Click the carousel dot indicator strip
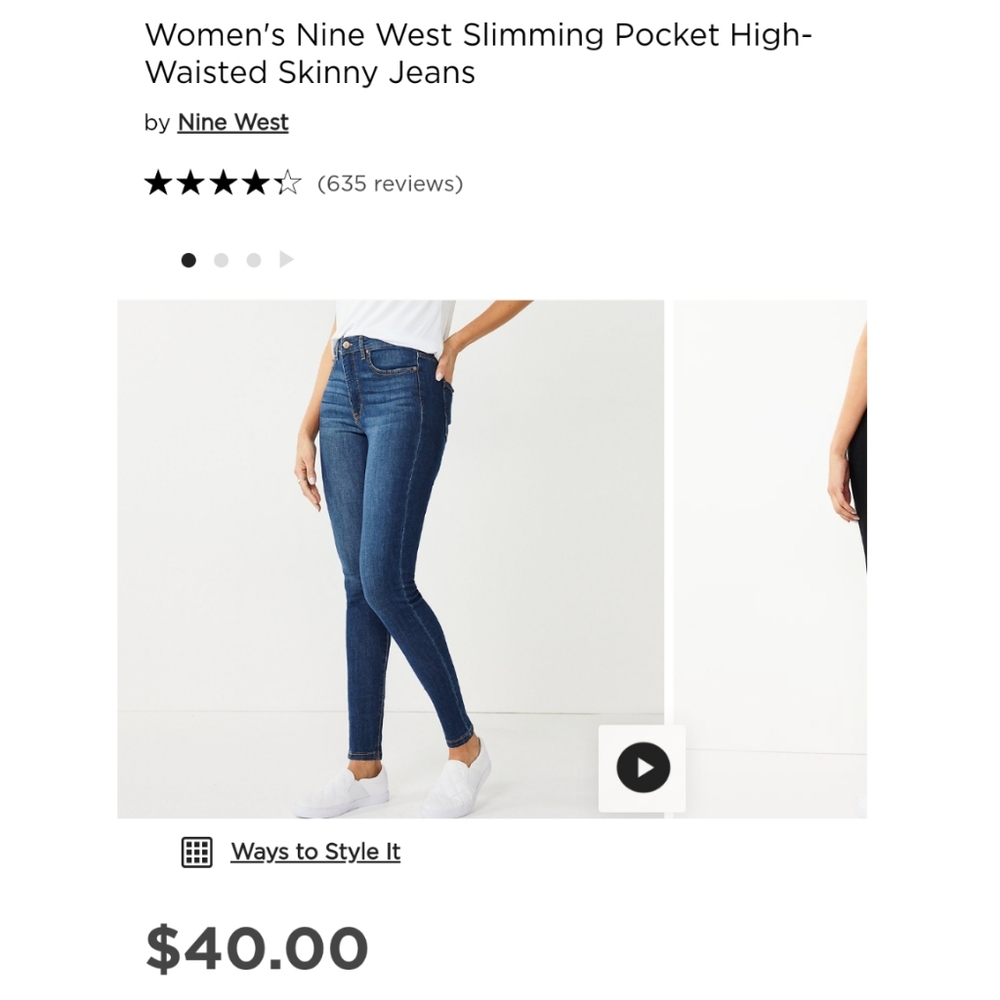 (x=221, y=259)
